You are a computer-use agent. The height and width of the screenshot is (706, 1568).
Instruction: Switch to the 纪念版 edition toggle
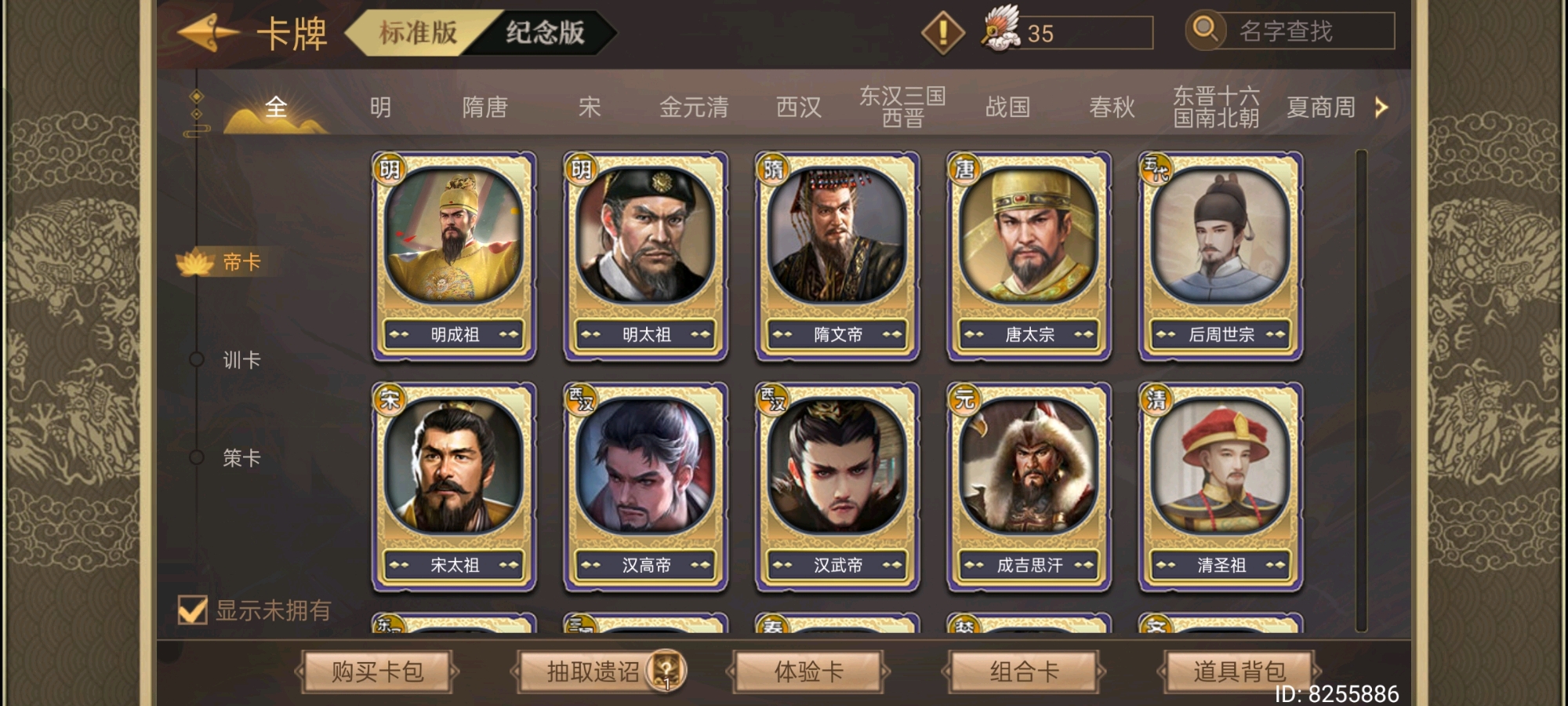coord(545,33)
